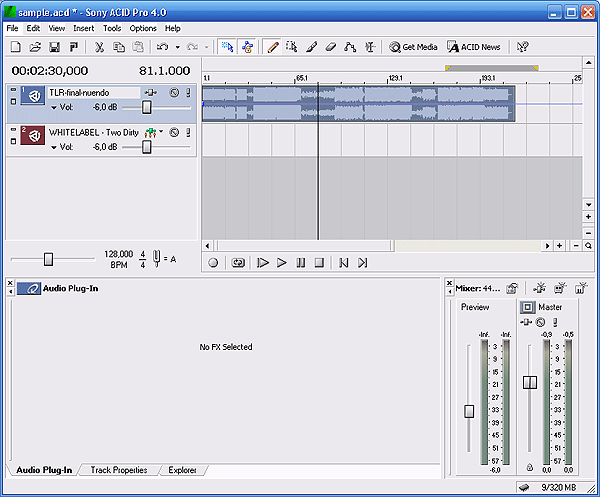
Task: Click the Save icon in the toolbar
Action: tap(54, 47)
